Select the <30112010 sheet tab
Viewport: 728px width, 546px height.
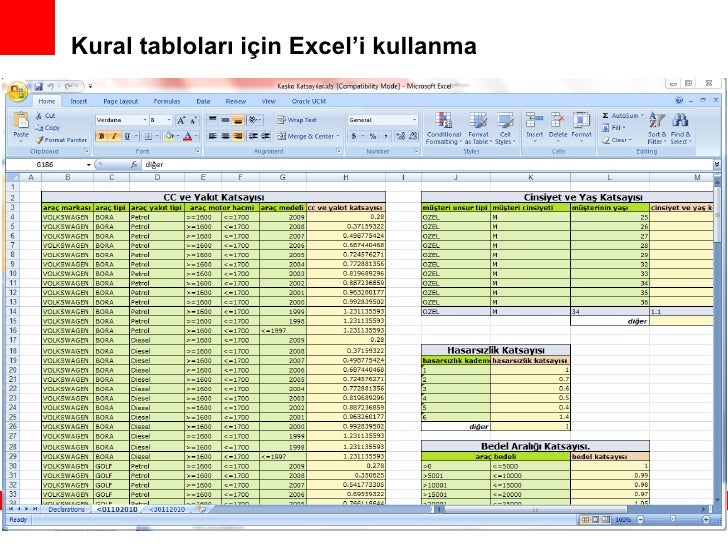click(x=167, y=509)
